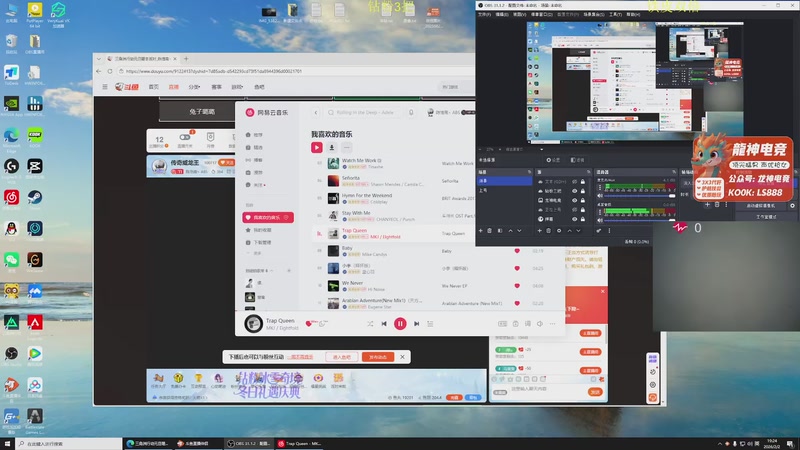Open the 工具(T) menu in OBS

[x=615, y=14]
